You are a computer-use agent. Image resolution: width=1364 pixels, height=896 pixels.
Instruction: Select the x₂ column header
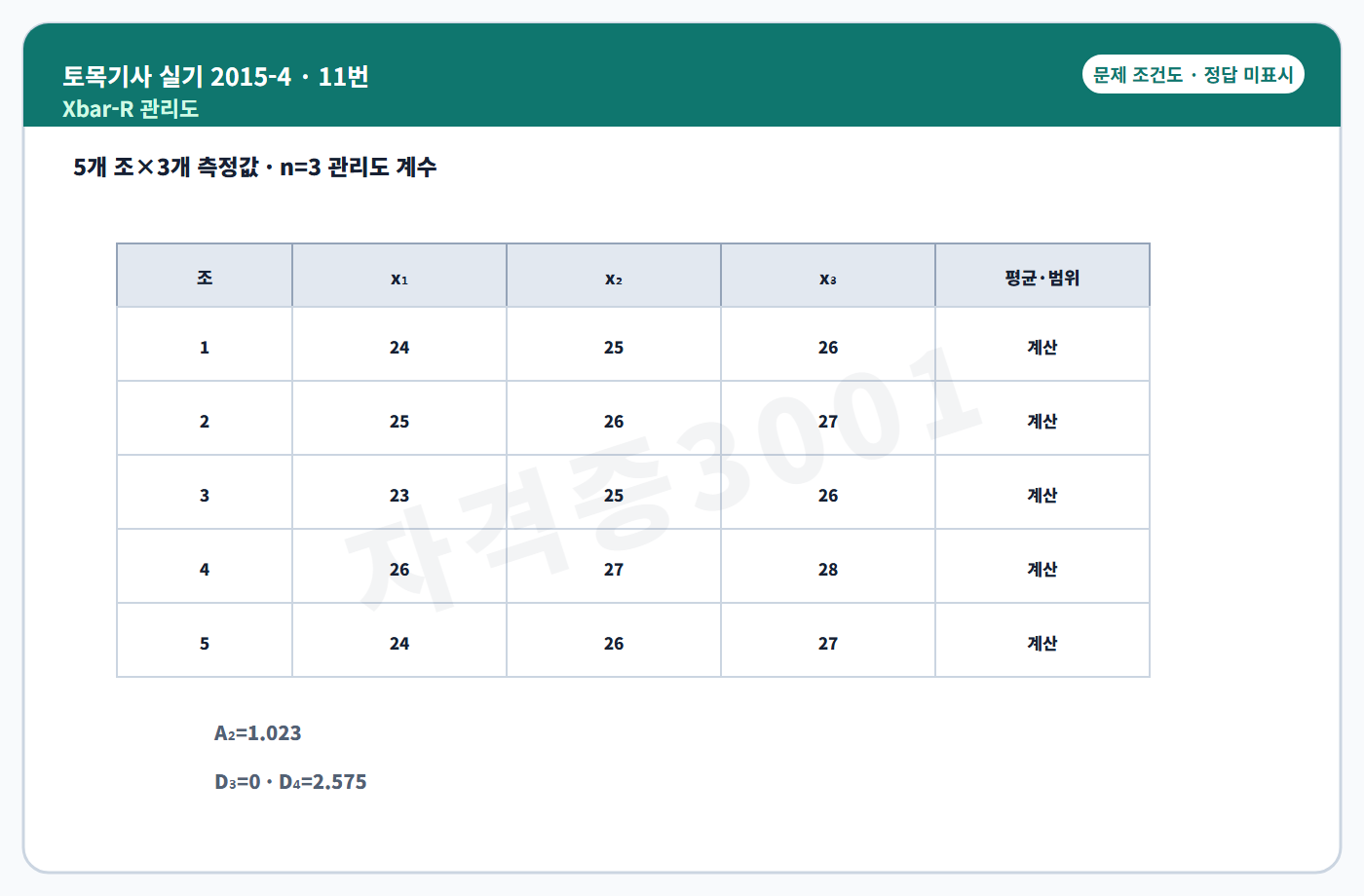[x=614, y=277]
